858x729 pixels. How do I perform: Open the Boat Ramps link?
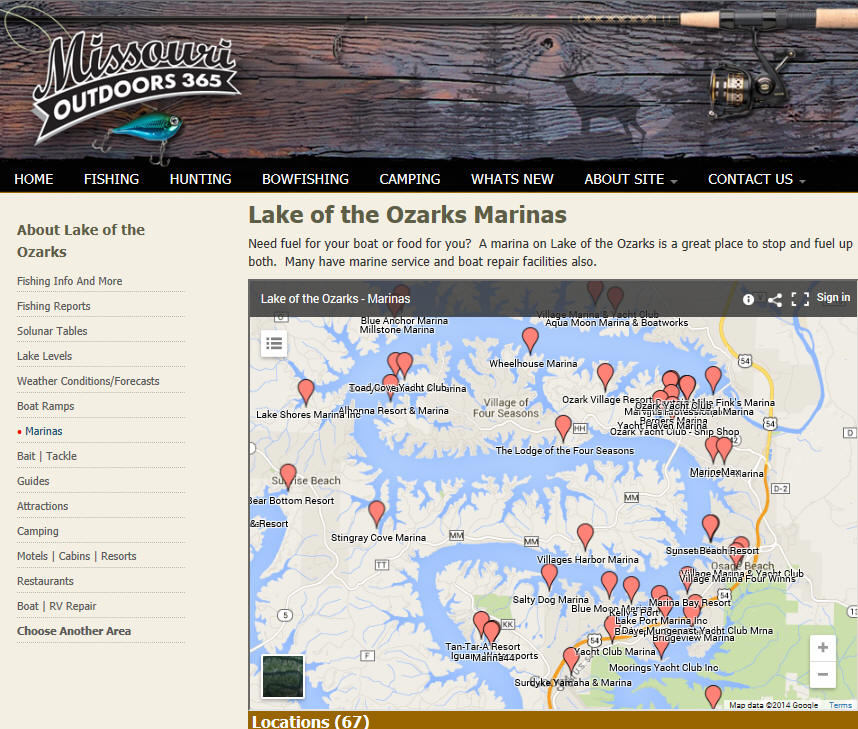pos(45,407)
